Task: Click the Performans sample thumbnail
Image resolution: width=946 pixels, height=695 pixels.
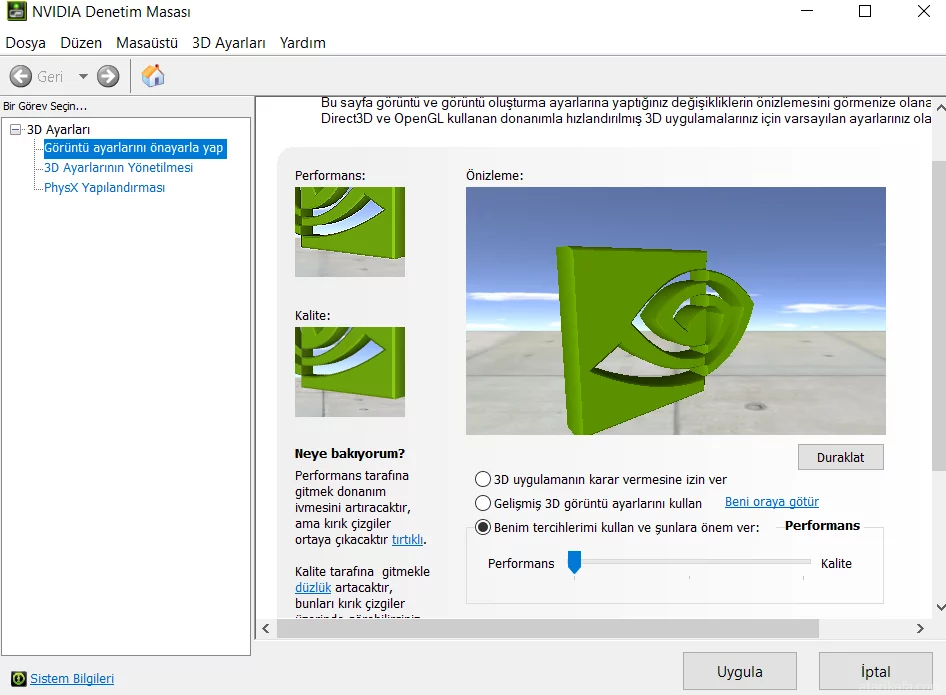Action: (x=350, y=232)
